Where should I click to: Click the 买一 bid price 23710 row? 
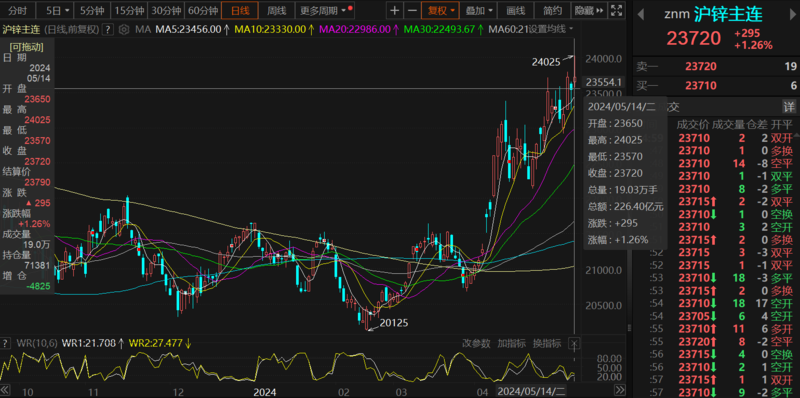pyautogui.click(x=716, y=86)
